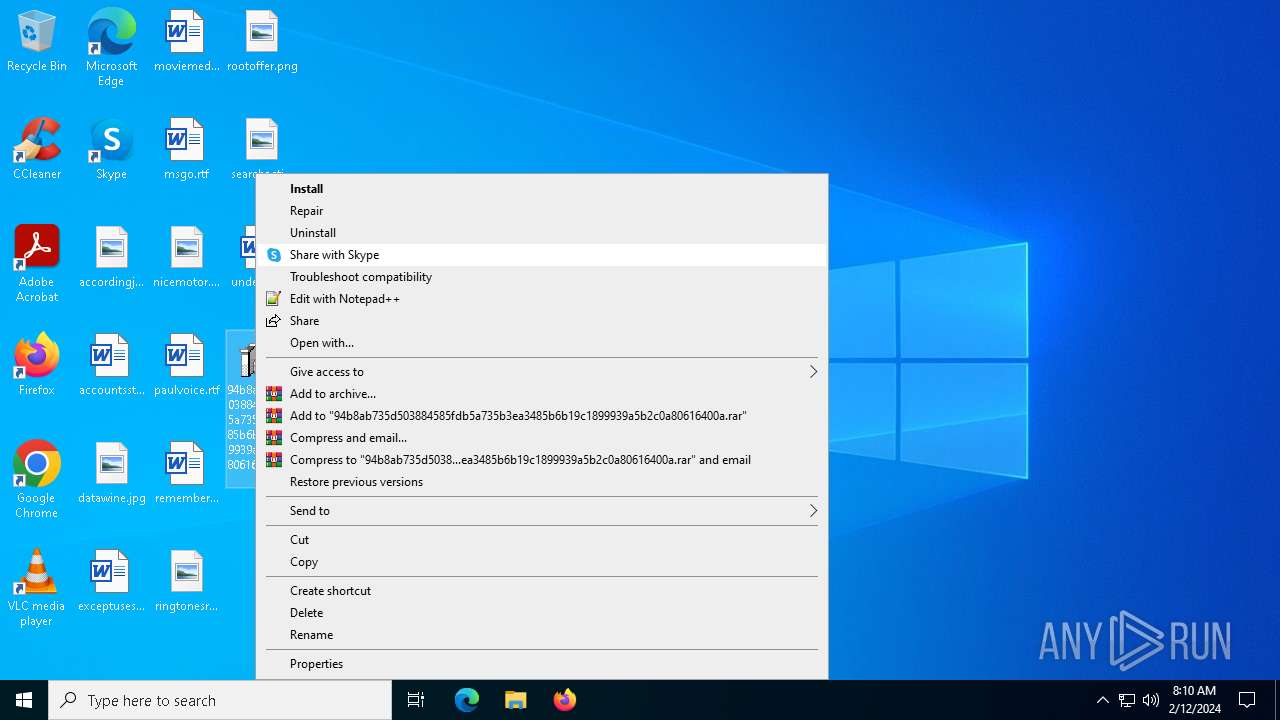Launch Edge from the taskbar
The image size is (1280, 720).
(467, 700)
